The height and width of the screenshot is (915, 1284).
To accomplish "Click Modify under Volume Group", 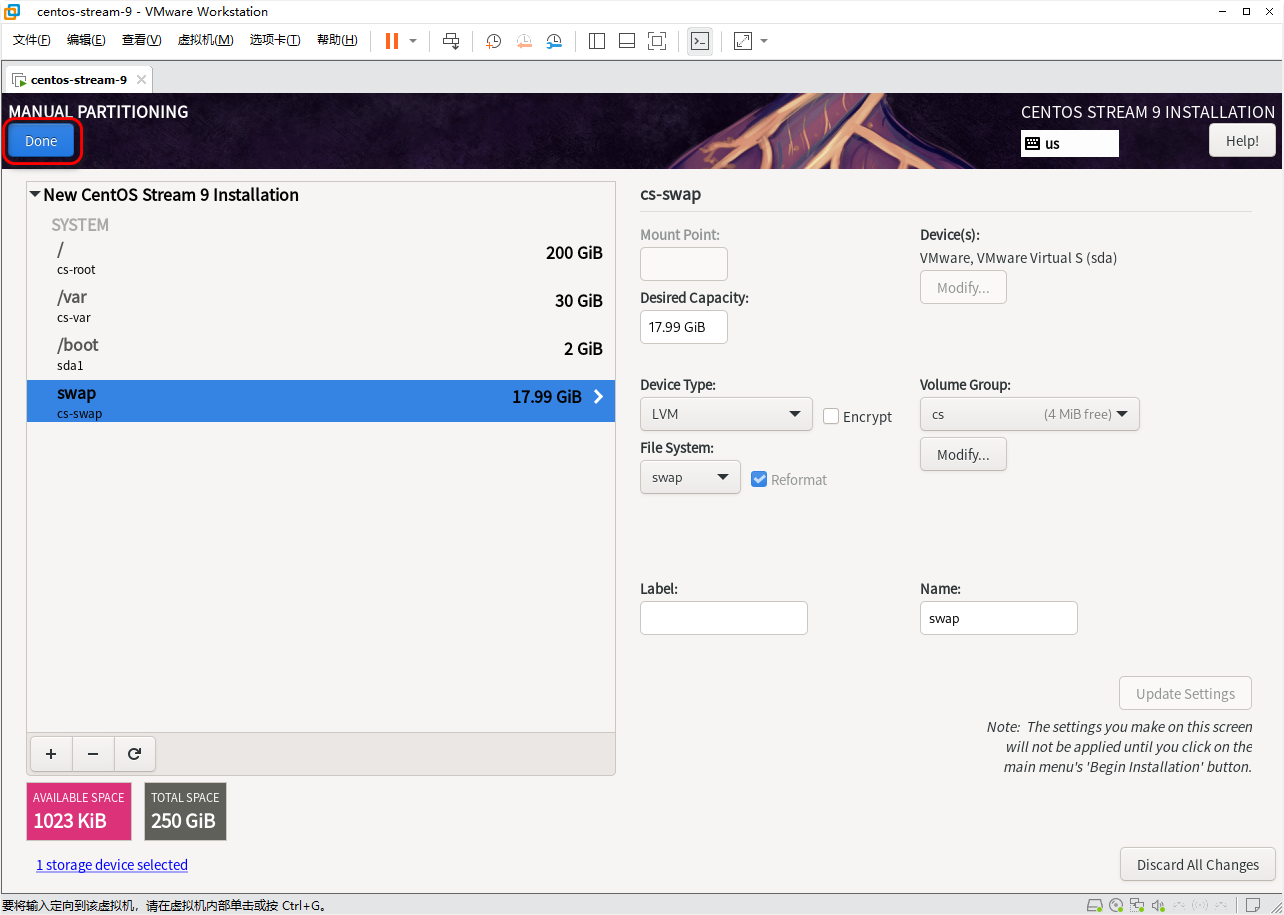I will 963,454.
